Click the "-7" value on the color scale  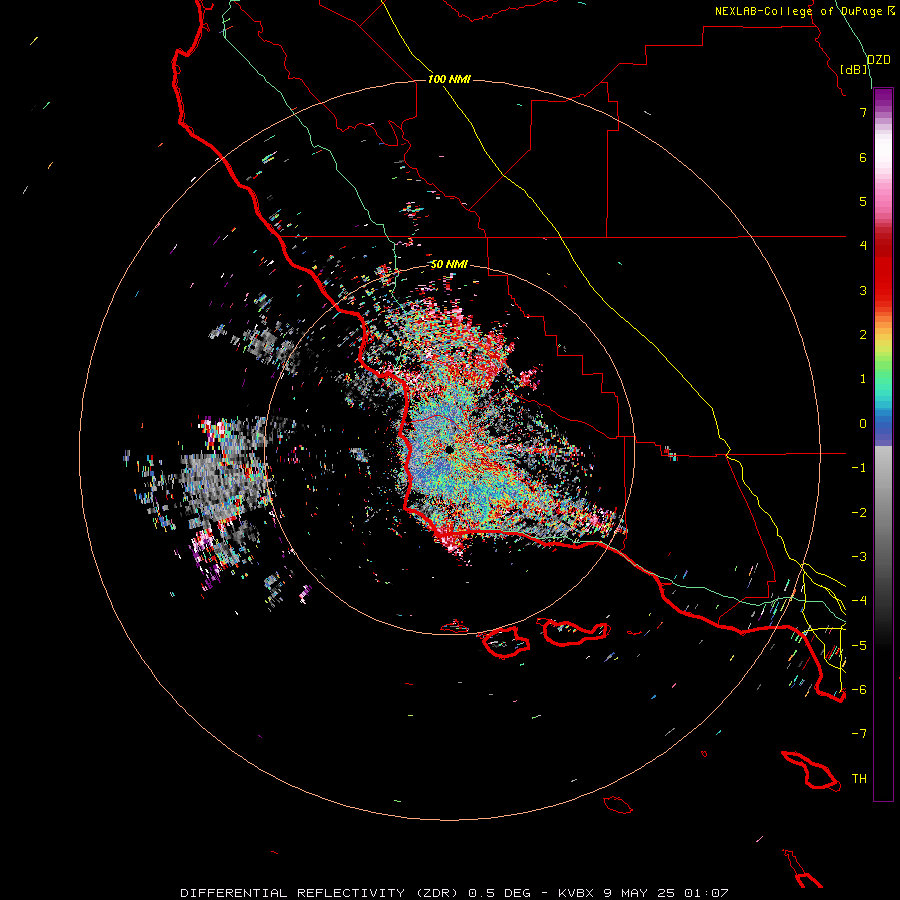point(859,734)
